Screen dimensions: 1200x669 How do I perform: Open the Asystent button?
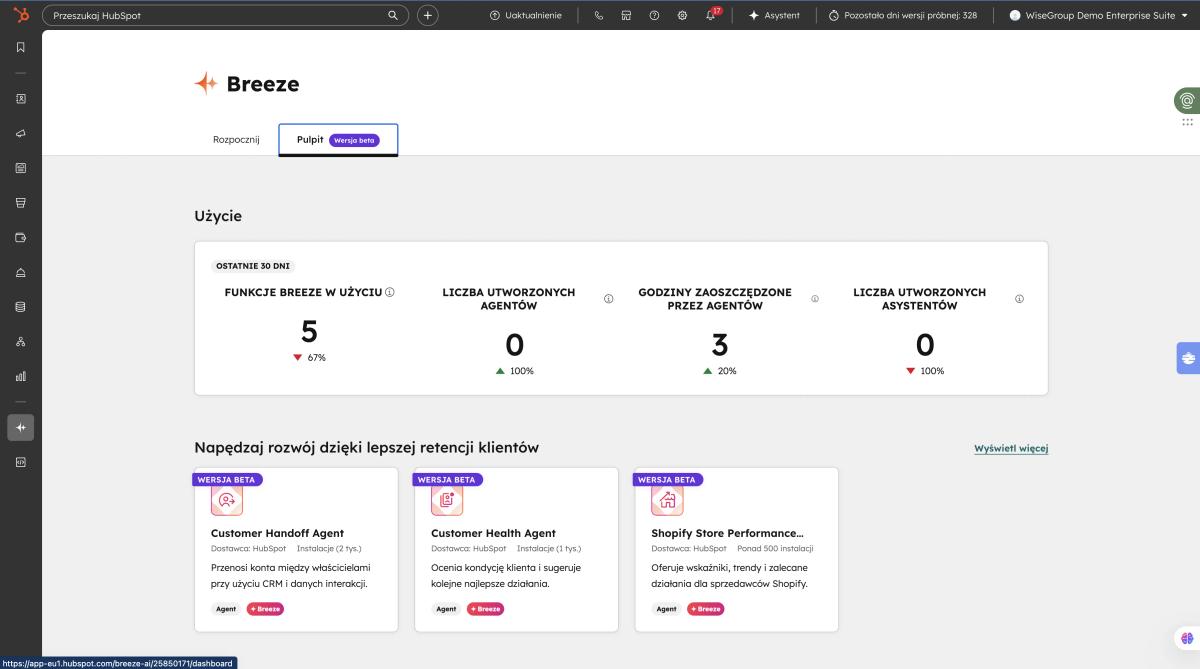pos(774,15)
